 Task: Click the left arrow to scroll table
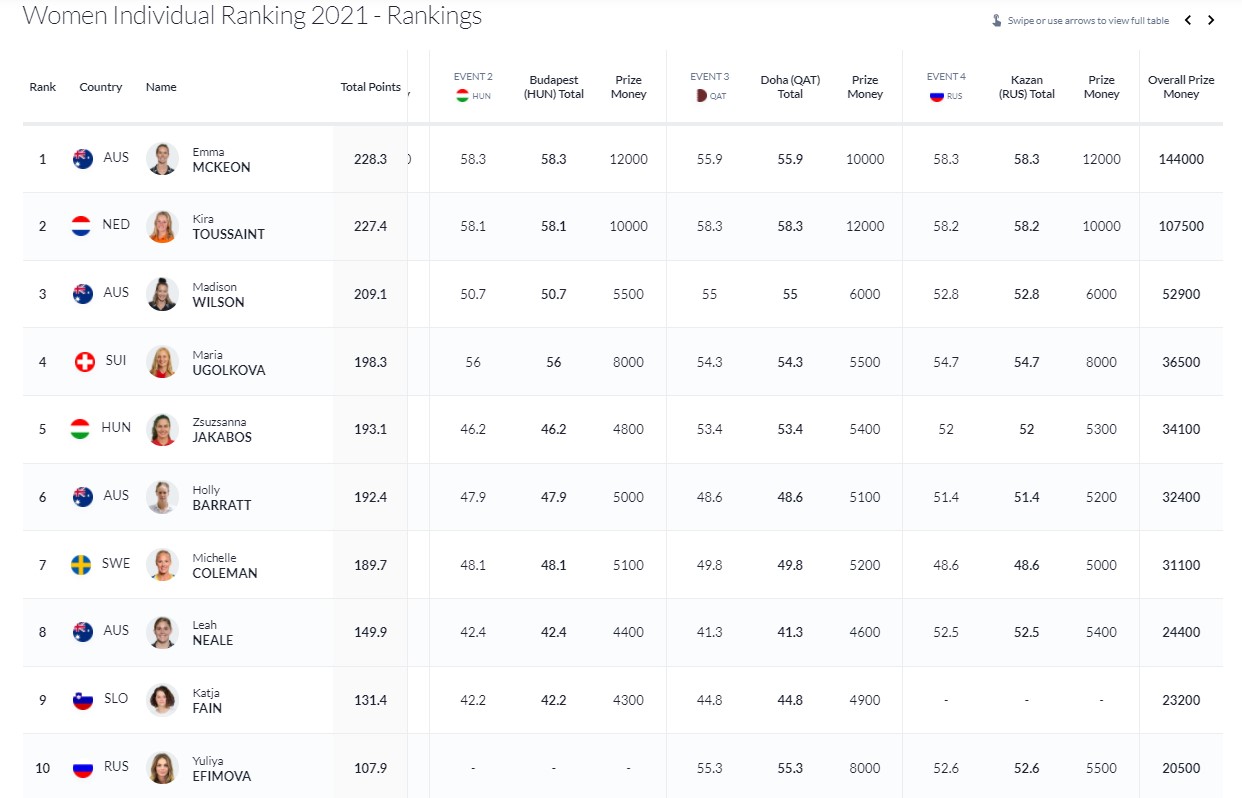(1188, 20)
